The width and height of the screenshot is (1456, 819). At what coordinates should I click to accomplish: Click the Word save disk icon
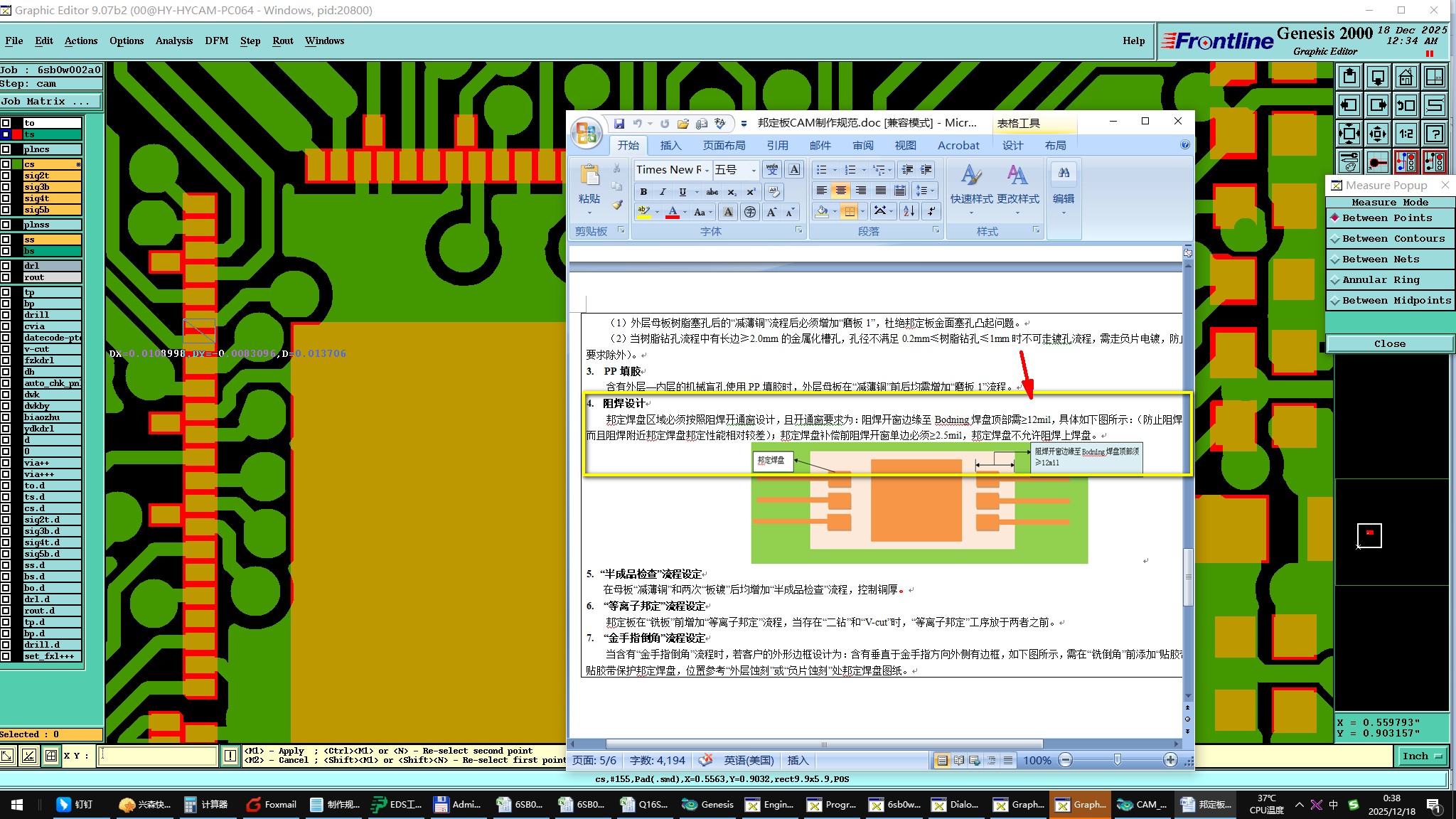[619, 124]
